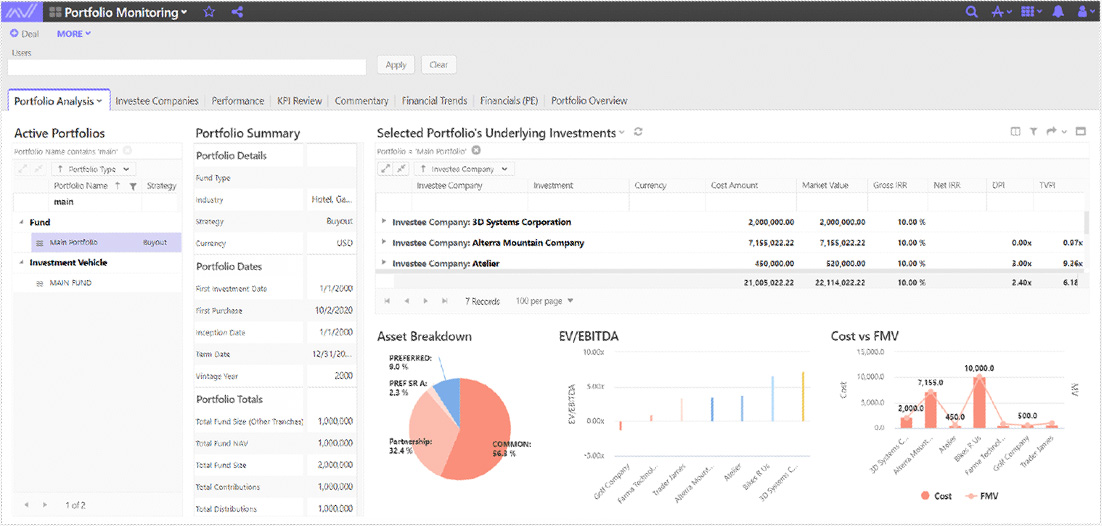Expand the Atelier group row
The height and width of the screenshot is (526, 1102).
click(x=384, y=264)
